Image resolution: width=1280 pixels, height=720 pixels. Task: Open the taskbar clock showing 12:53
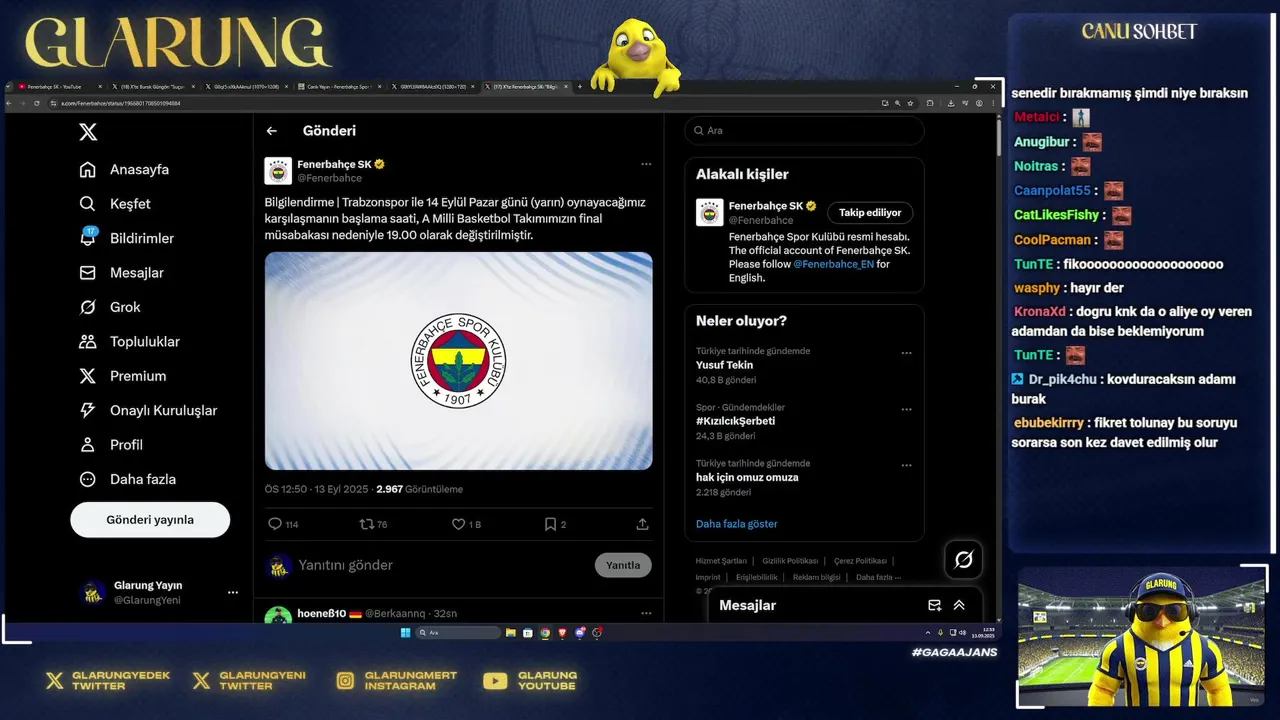tap(985, 633)
